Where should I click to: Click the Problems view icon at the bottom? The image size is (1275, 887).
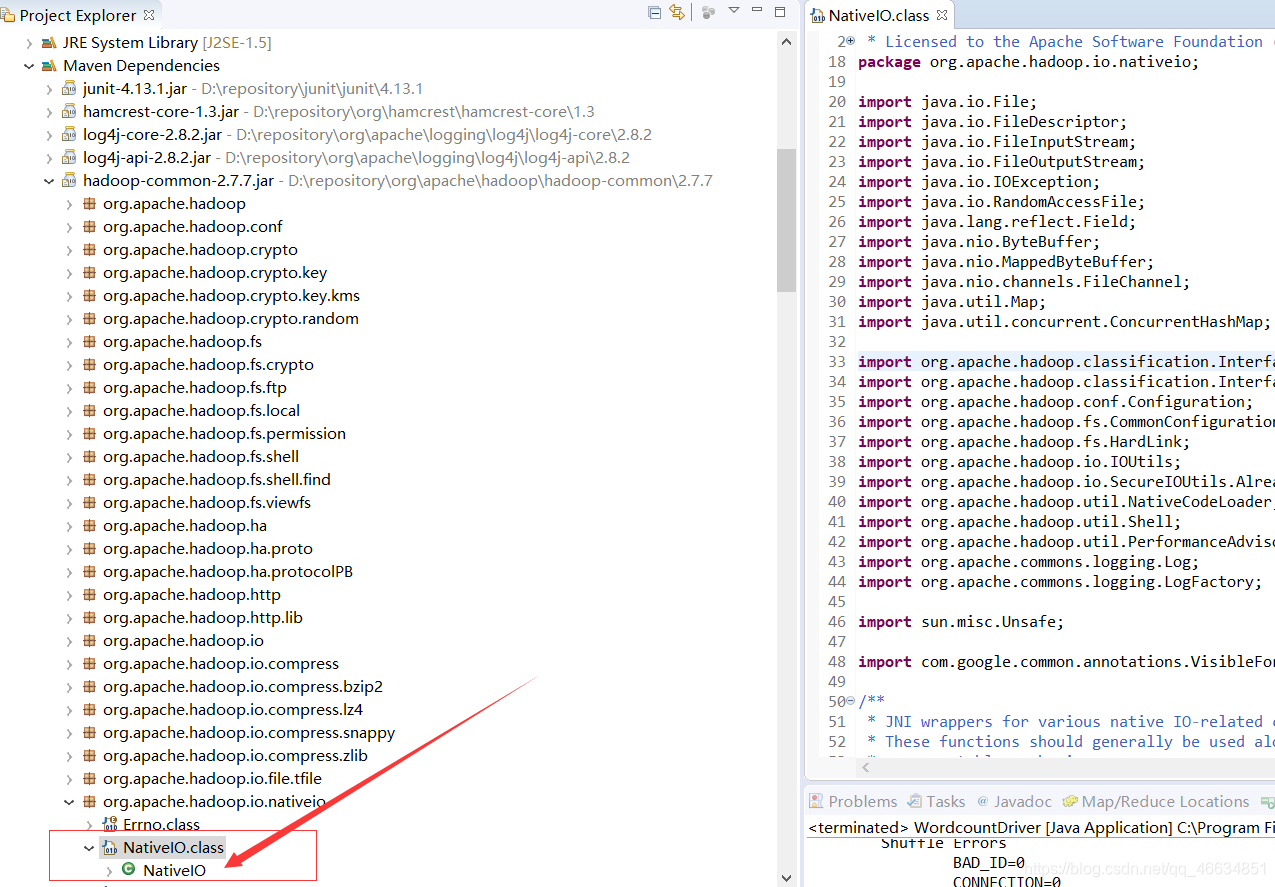tap(817, 800)
